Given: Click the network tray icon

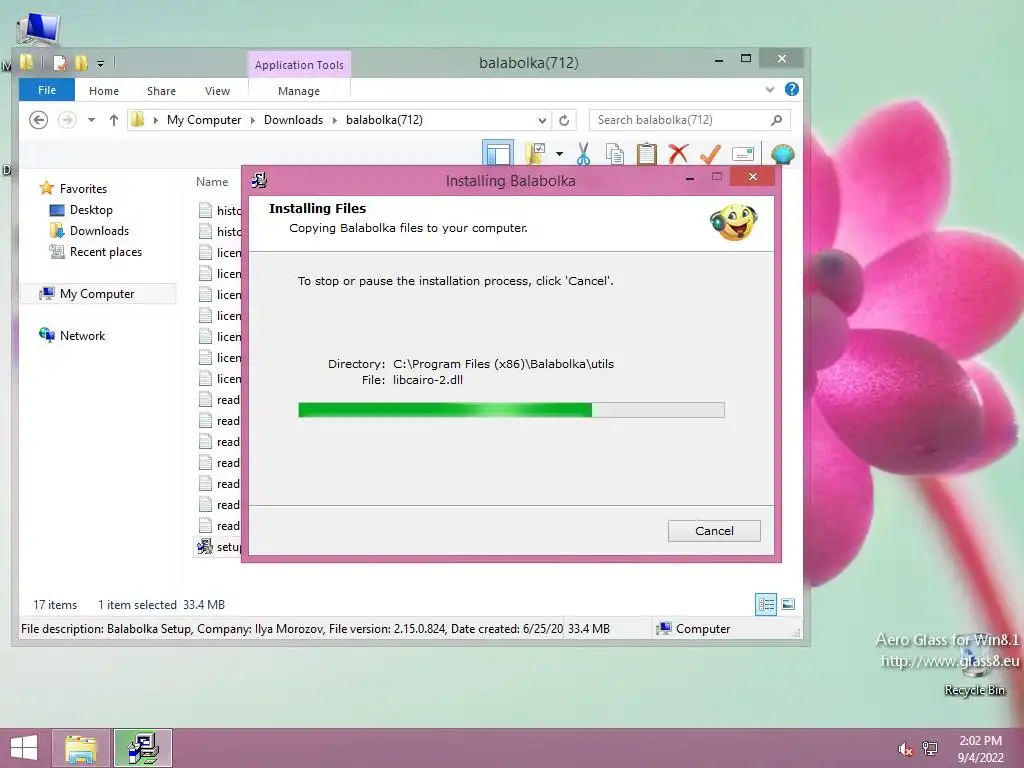Looking at the screenshot, I should (930, 748).
